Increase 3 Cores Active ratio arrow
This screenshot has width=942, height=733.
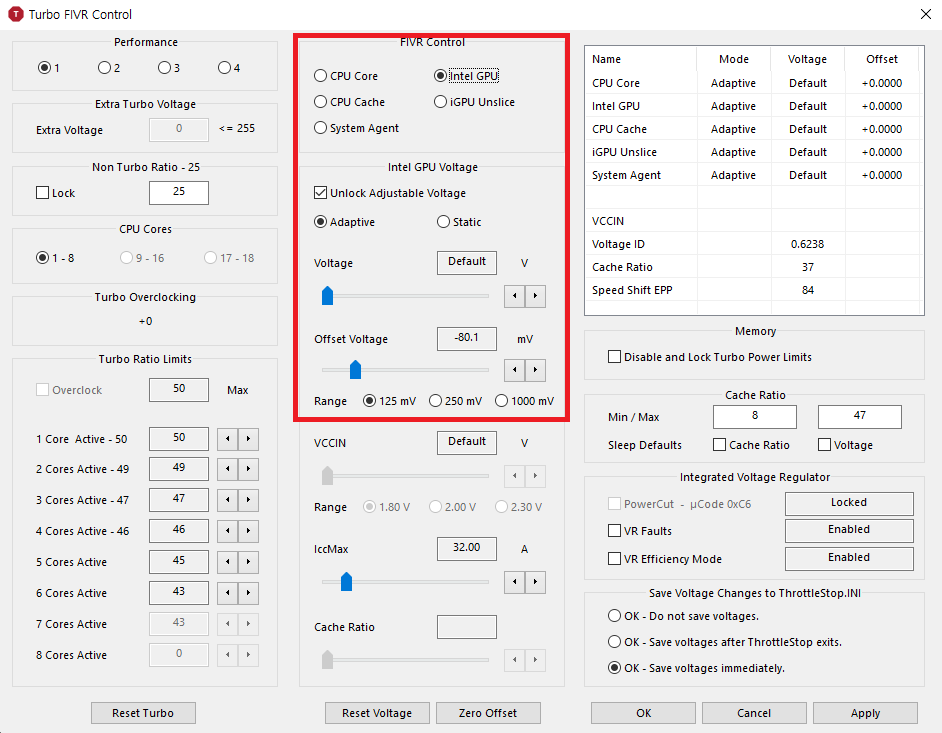[x=248, y=500]
